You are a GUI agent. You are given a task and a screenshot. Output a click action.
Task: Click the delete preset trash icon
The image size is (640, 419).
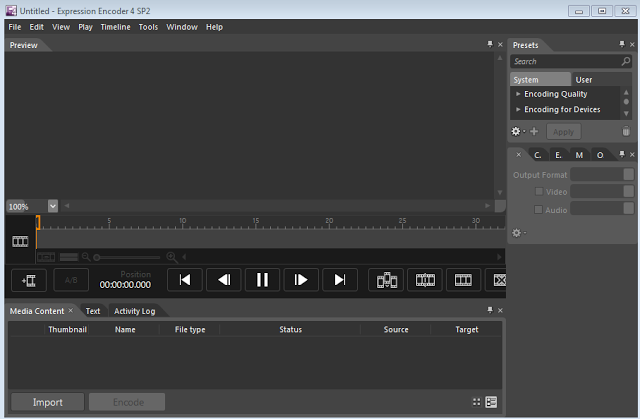(x=626, y=131)
